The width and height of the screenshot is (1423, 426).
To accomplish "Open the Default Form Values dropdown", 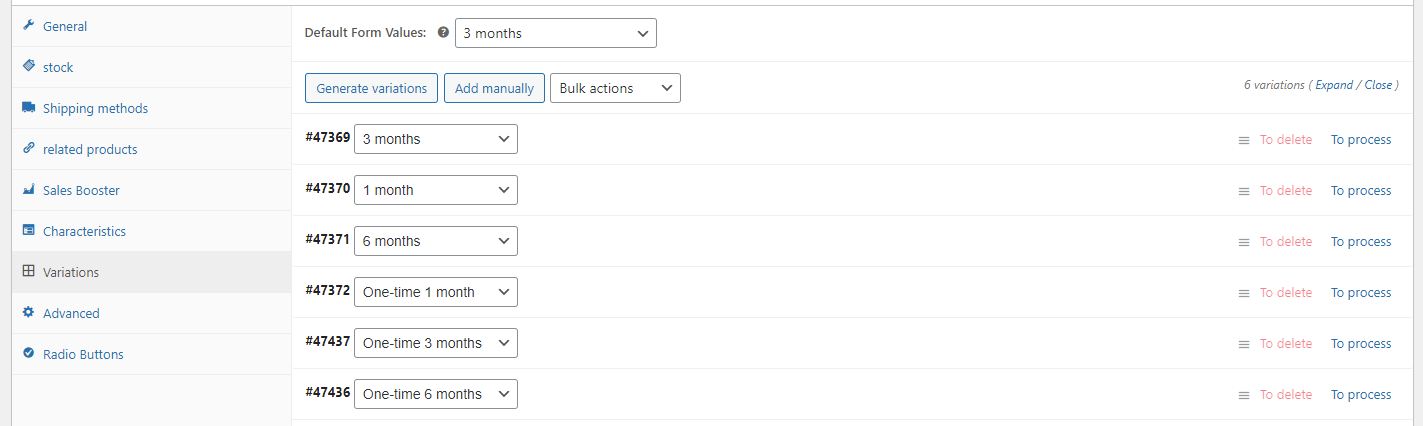I will click(x=555, y=33).
